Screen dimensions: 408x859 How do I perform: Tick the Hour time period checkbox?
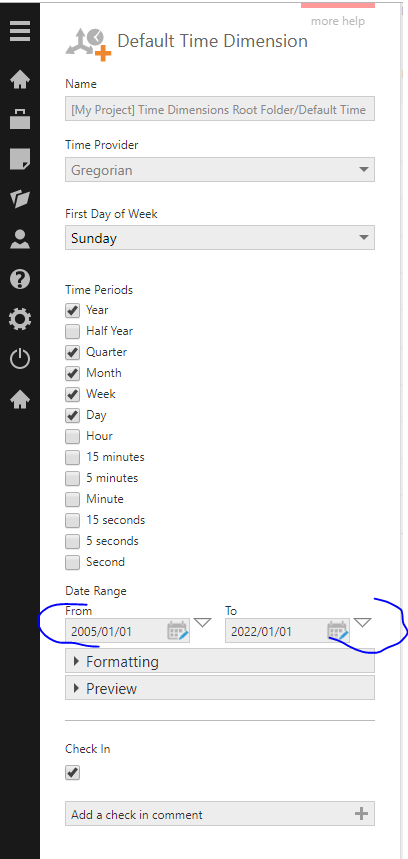coord(72,437)
